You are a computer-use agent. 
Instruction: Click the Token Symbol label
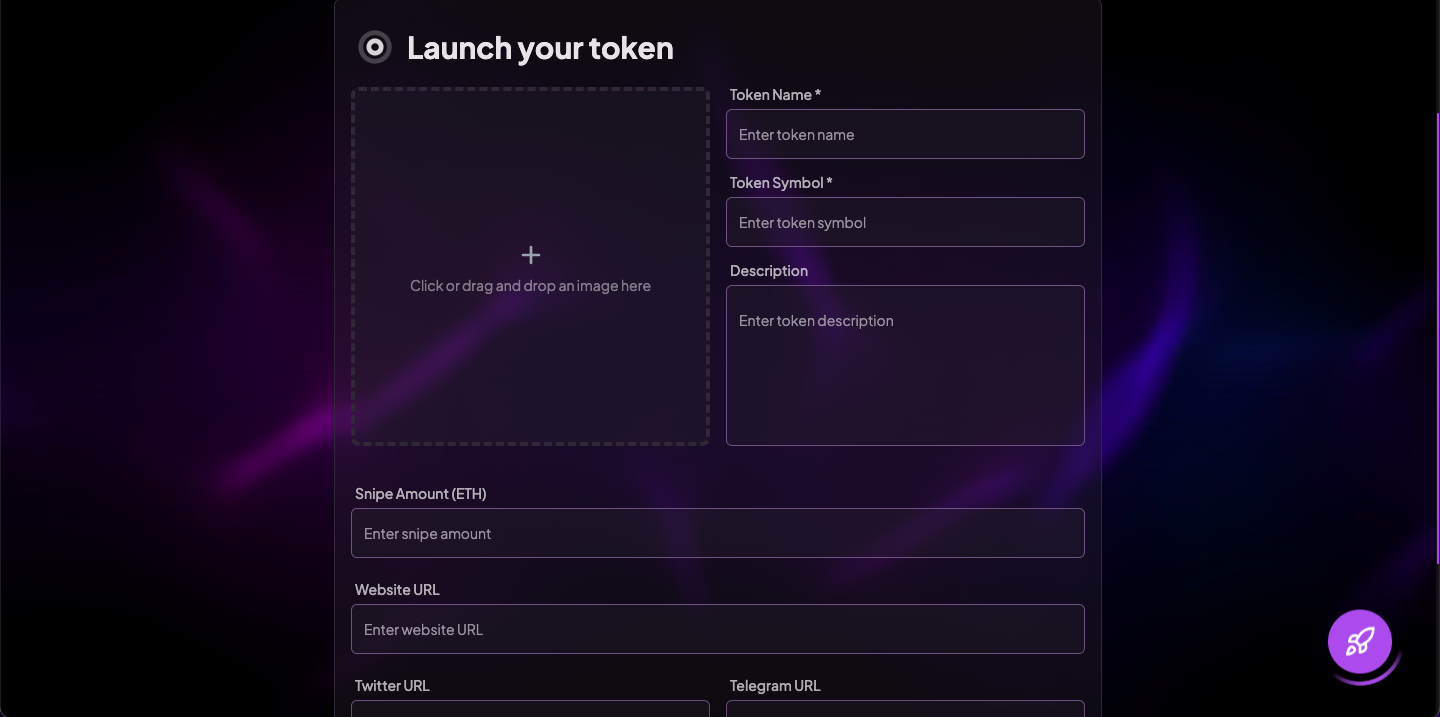(x=781, y=183)
